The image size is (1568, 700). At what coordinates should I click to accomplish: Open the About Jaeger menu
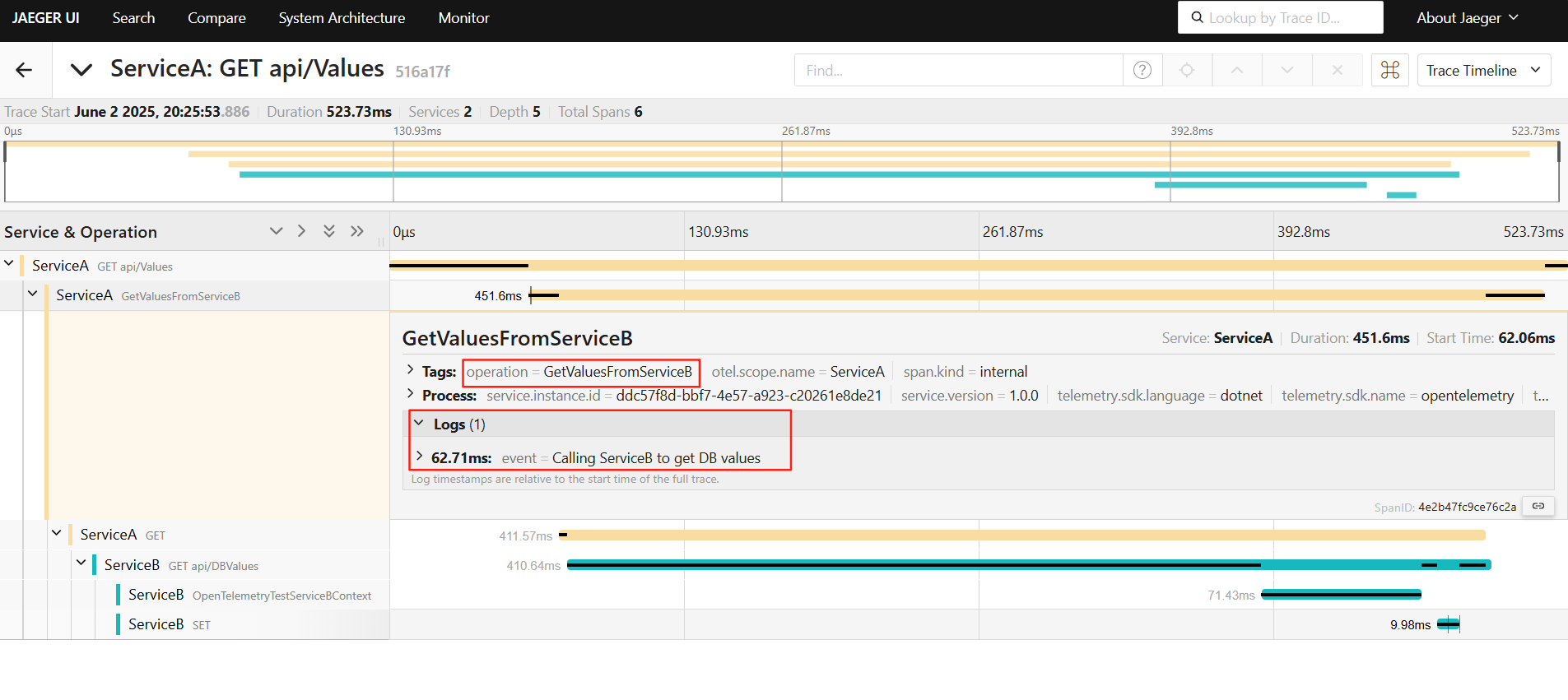(1468, 18)
